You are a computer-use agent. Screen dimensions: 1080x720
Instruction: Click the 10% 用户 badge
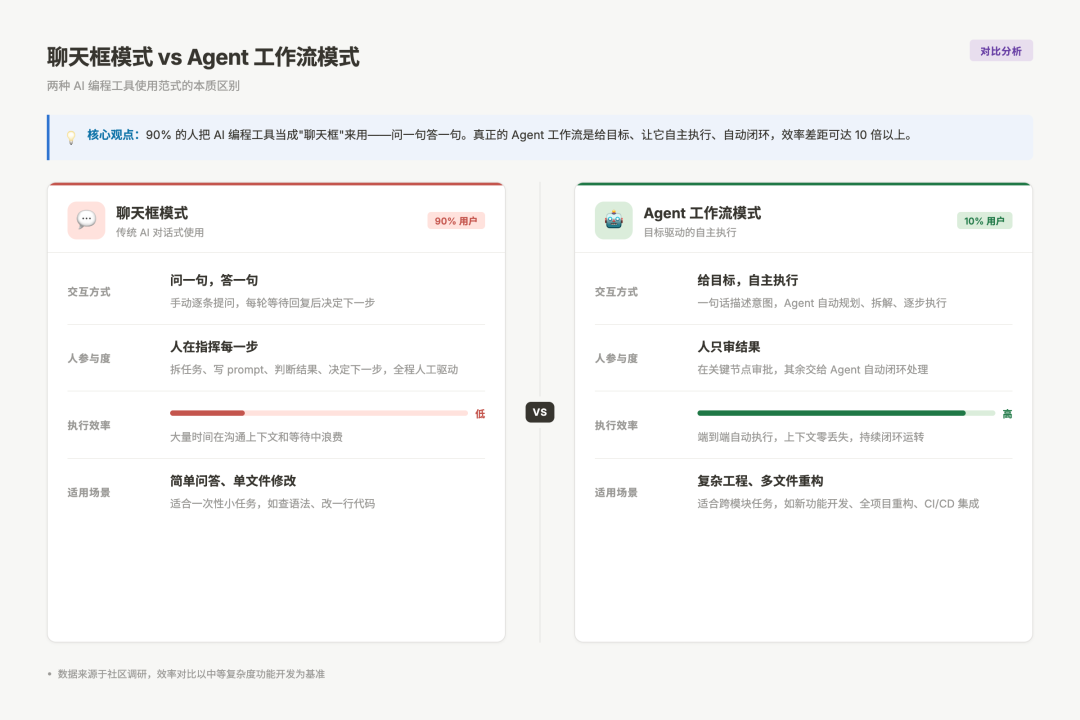pos(984,220)
